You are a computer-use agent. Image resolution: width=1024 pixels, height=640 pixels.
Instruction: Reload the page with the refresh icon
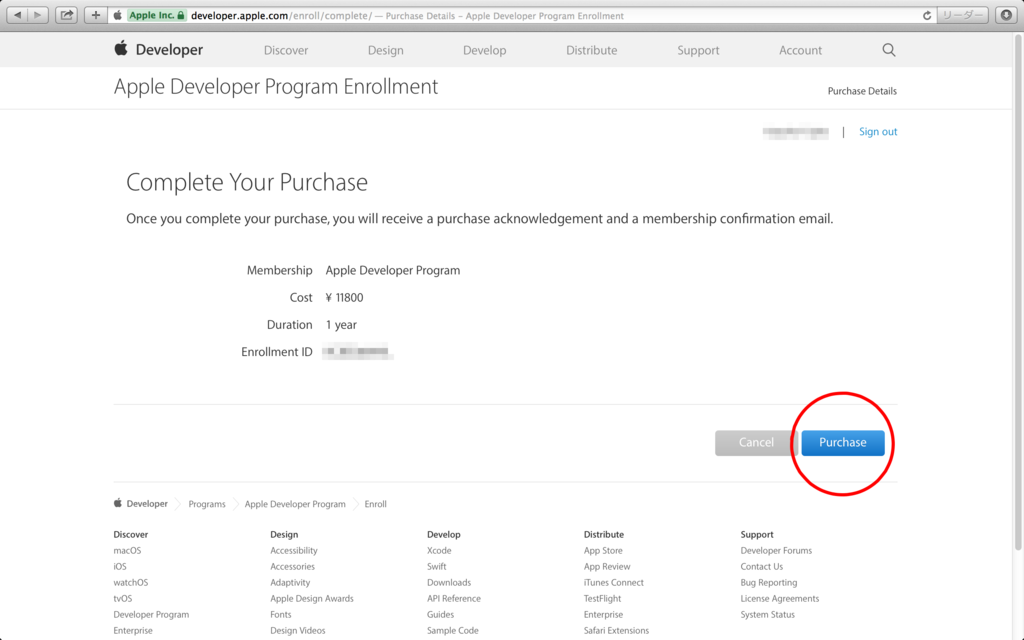coord(927,16)
